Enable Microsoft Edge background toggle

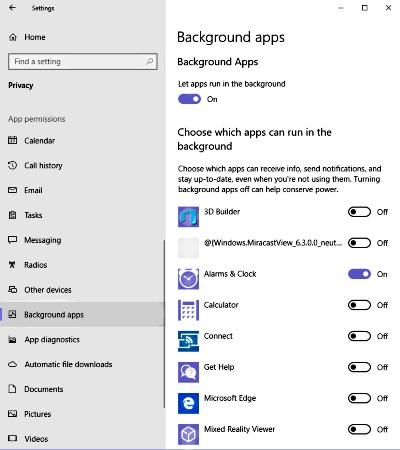[x=359, y=398]
